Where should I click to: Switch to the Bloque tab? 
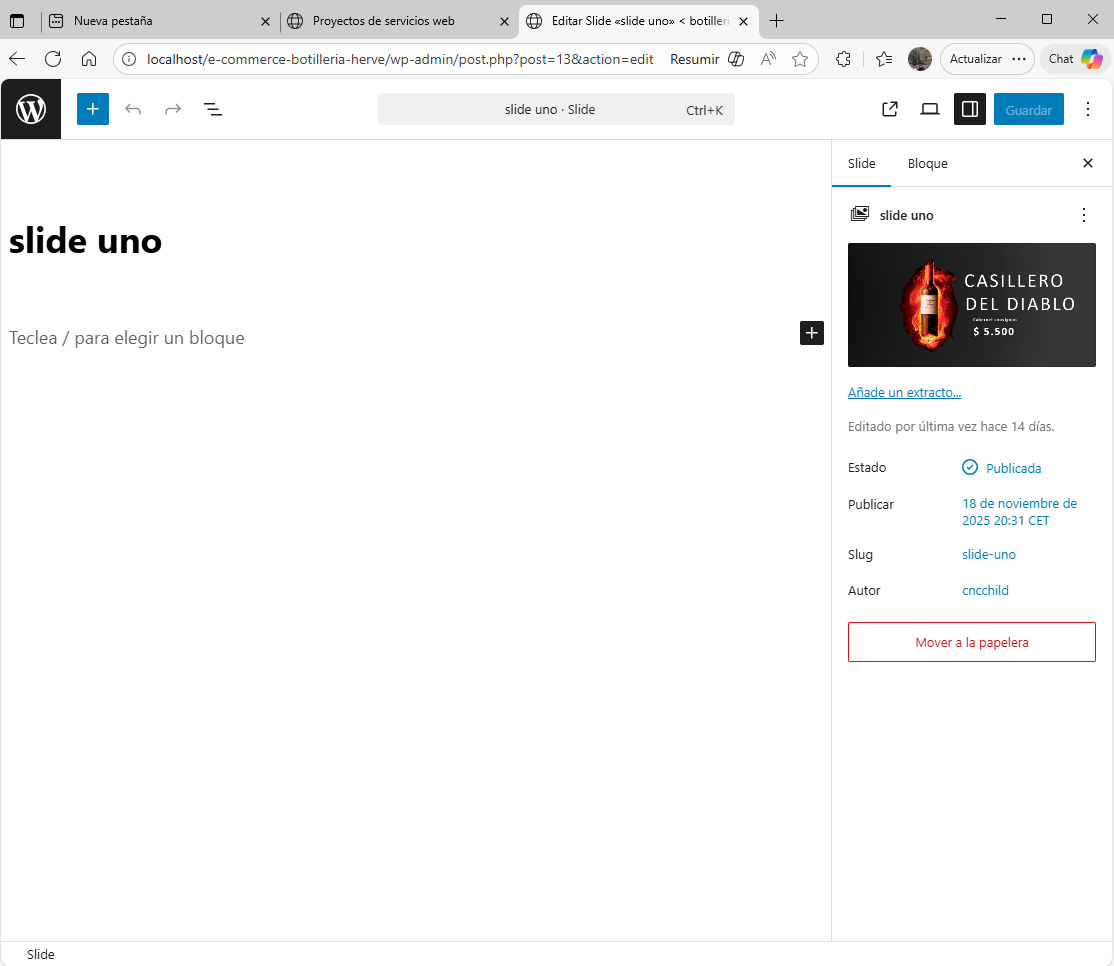[927, 163]
